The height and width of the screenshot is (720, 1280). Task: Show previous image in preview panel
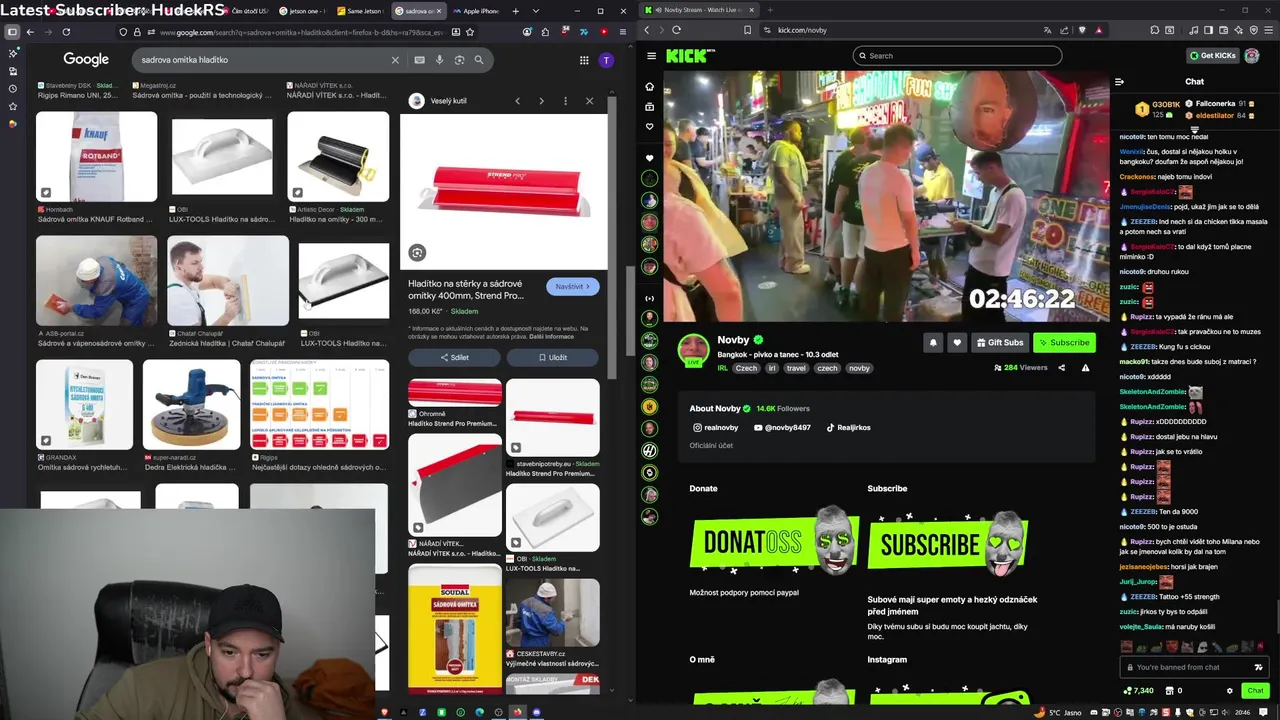pos(517,101)
